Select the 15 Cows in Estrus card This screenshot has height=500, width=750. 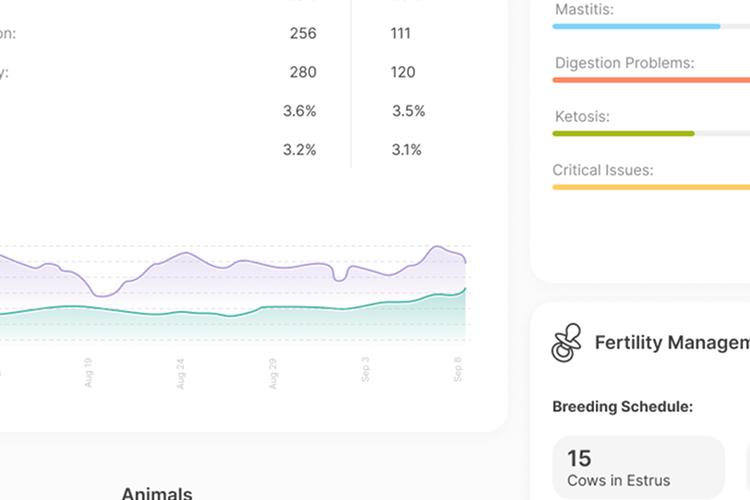coord(639,468)
